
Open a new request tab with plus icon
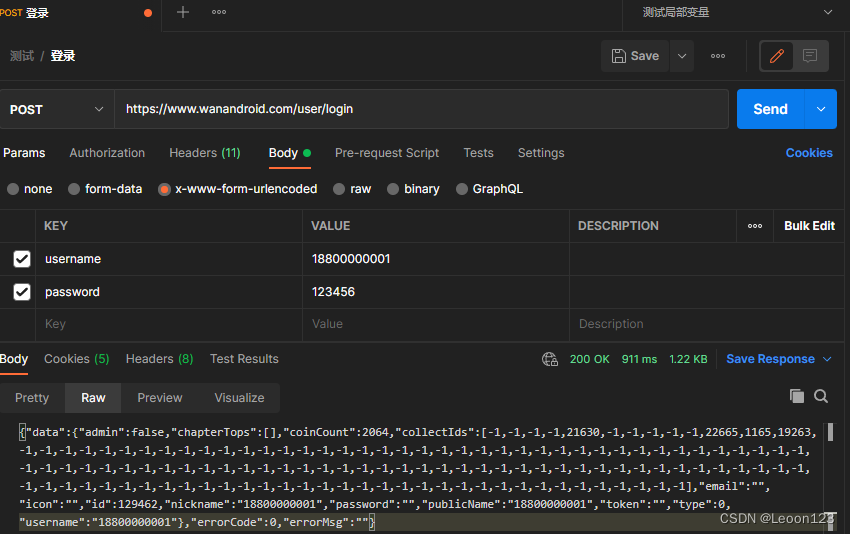tap(183, 12)
